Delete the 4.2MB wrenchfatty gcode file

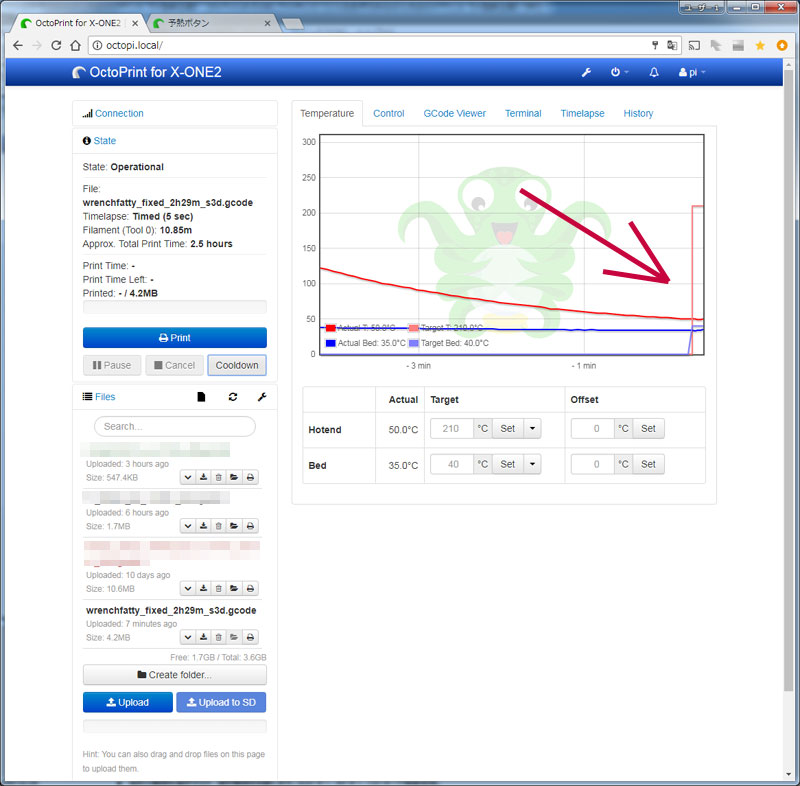pyautogui.click(x=218, y=637)
